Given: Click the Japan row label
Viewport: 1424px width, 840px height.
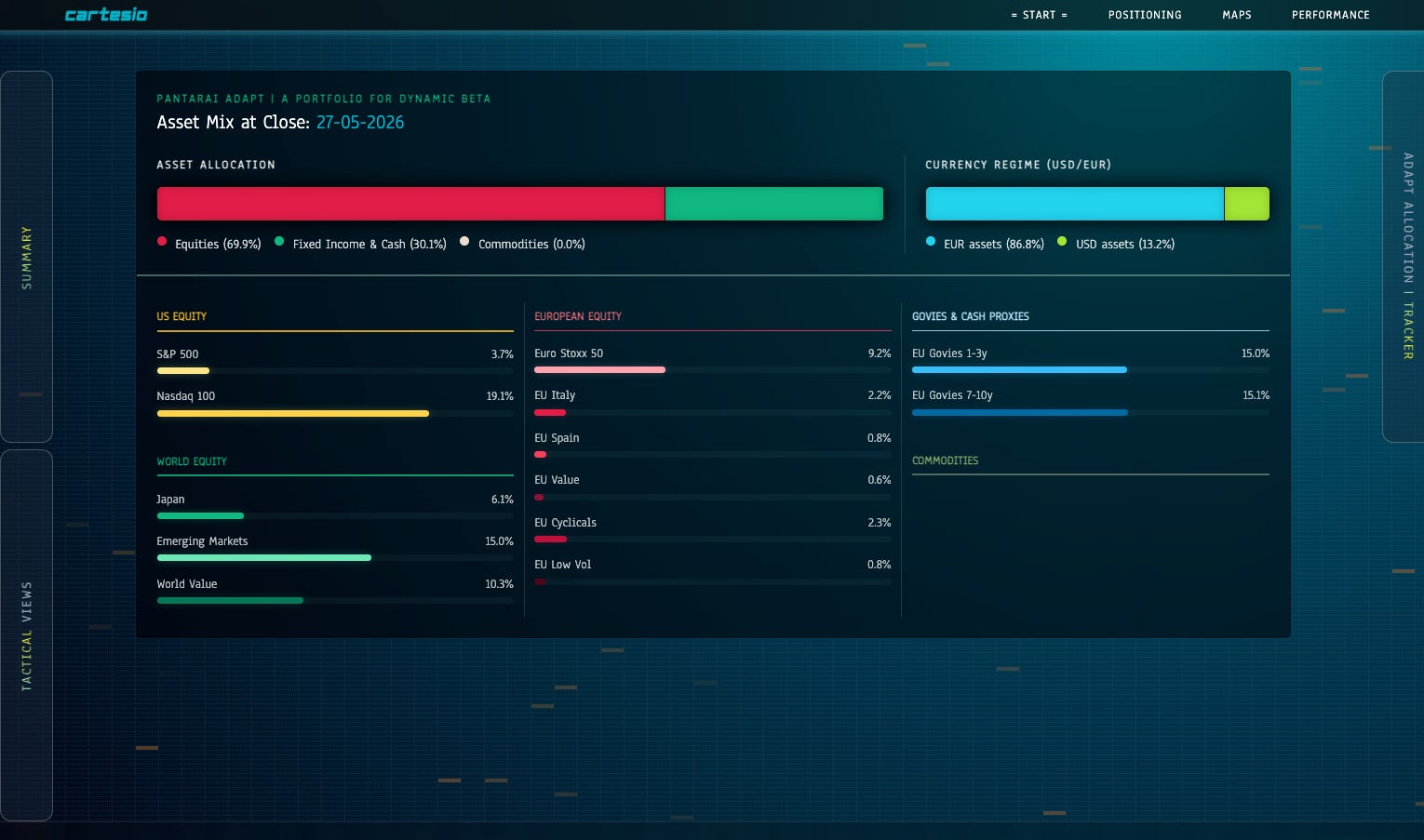Looking at the screenshot, I should coord(170,500).
